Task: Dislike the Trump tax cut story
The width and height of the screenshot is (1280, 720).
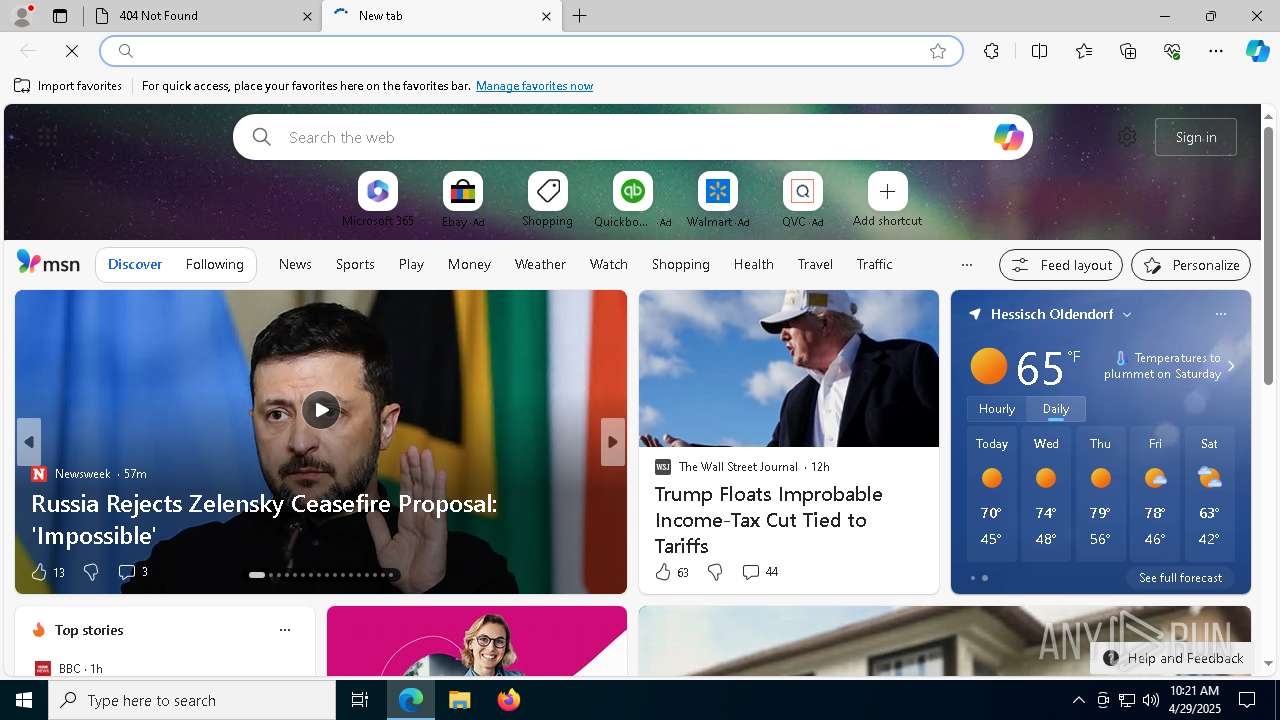Action: coord(715,572)
